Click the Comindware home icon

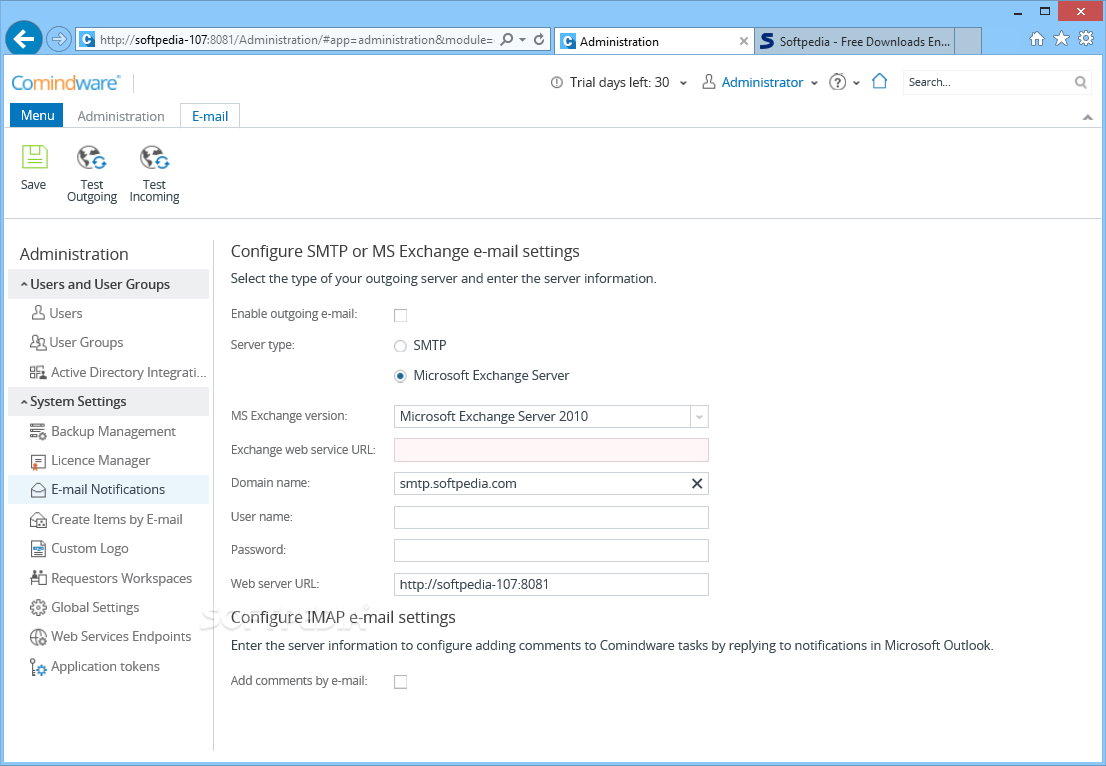(879, 81)
